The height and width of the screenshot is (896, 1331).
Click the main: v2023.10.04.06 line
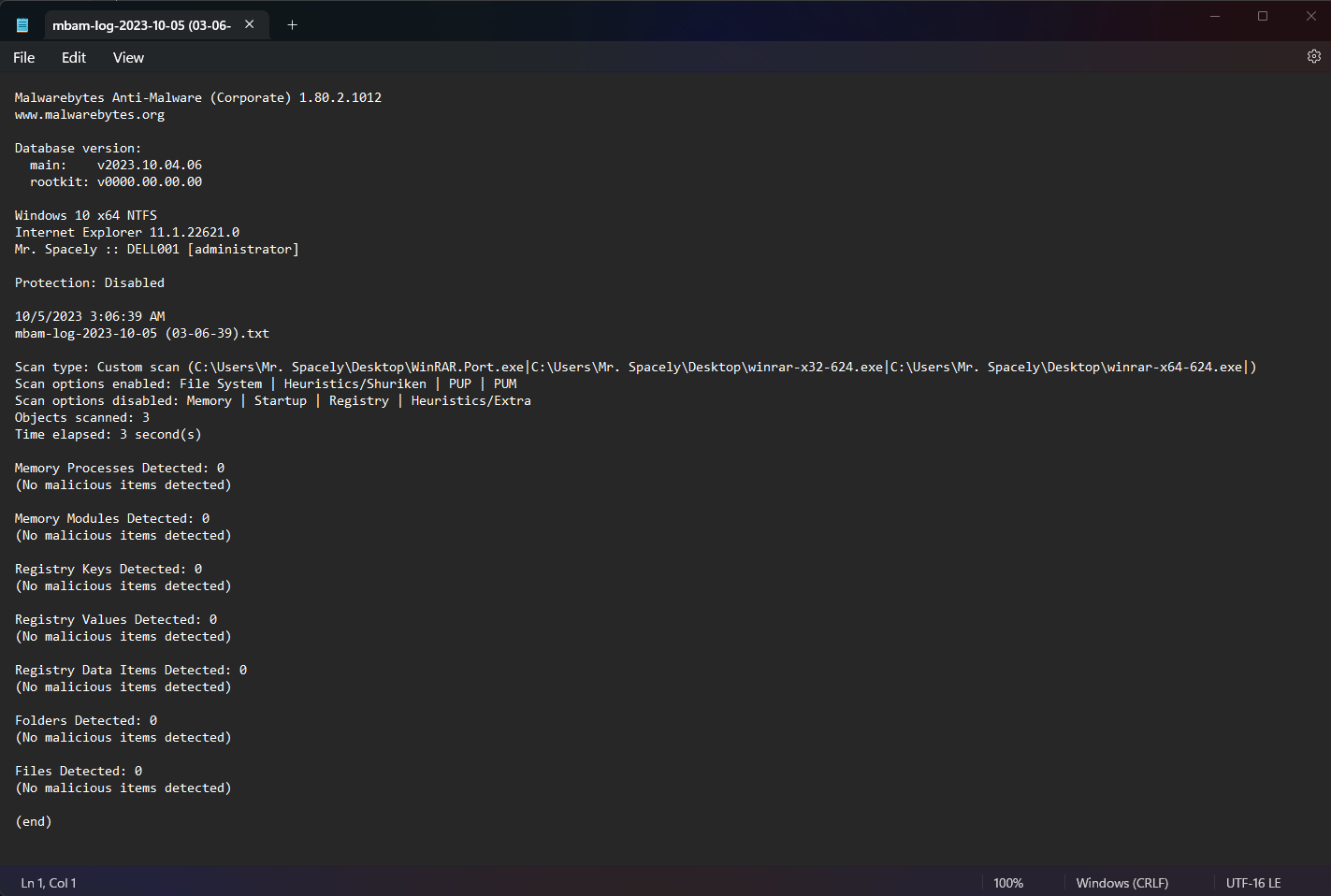tap(116, 165)
